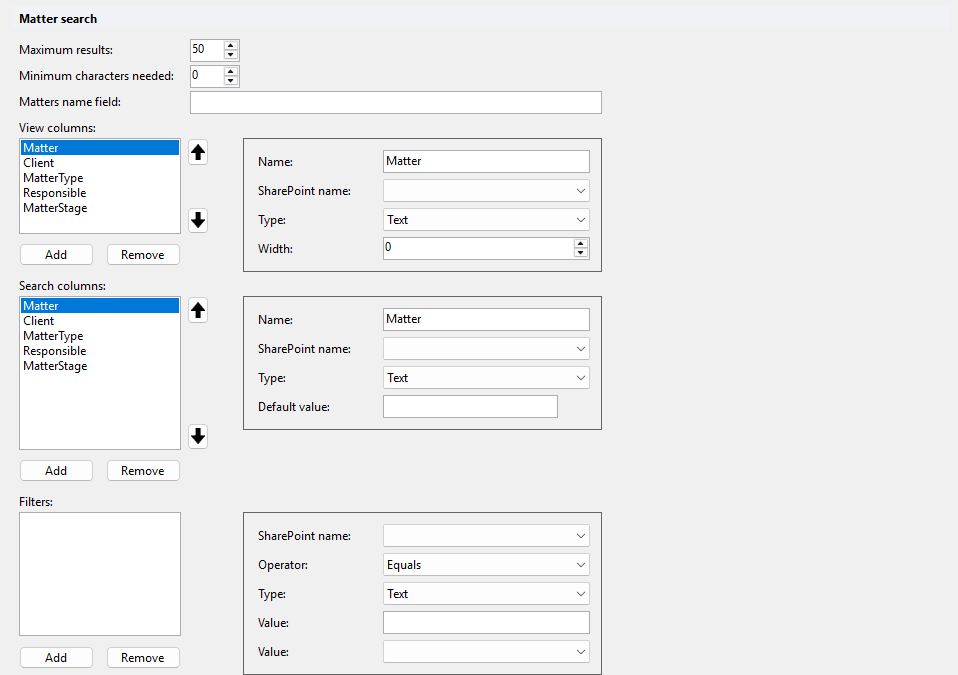Select MatterType in View columns list
The height and width of the screenshot is (675, 958).
[100, 178]
